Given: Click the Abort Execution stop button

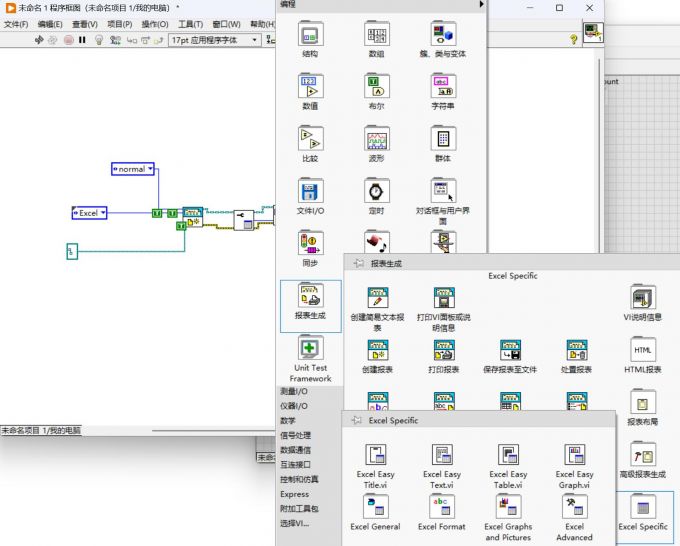Looking at the screenshot, I should [x=69, y=40].
